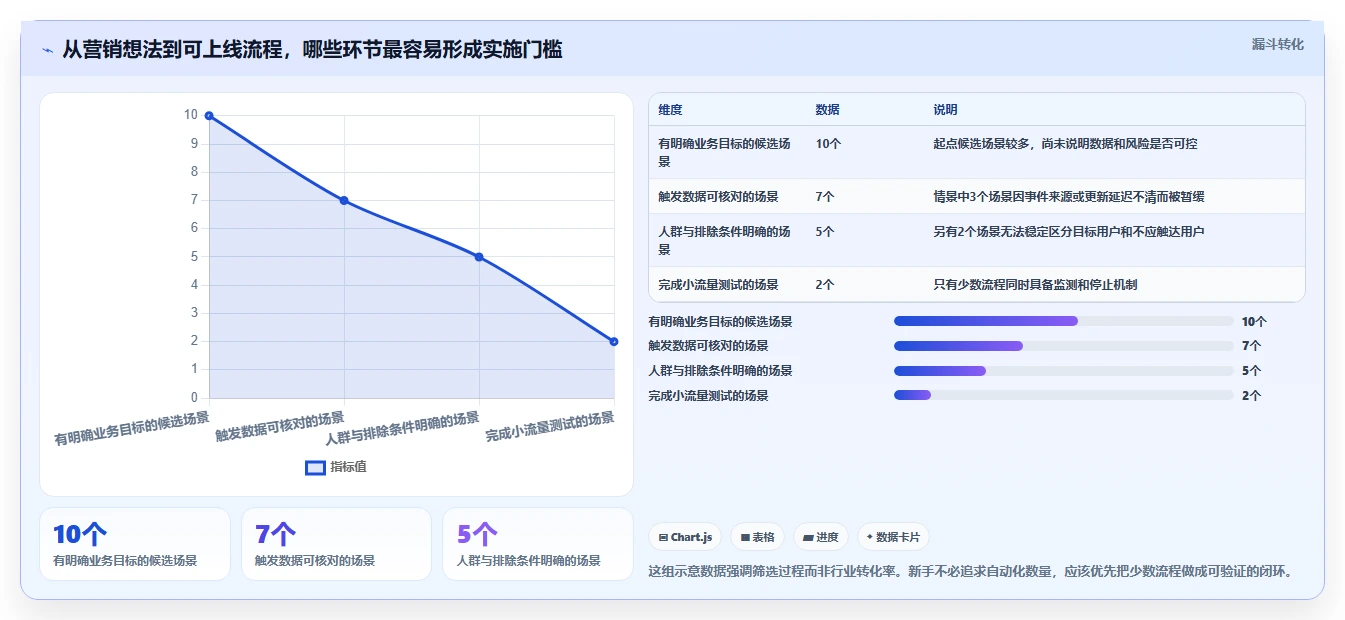
Task: Click the note starting 起点候选场景较多
Action: click(x=1065, y=144)
